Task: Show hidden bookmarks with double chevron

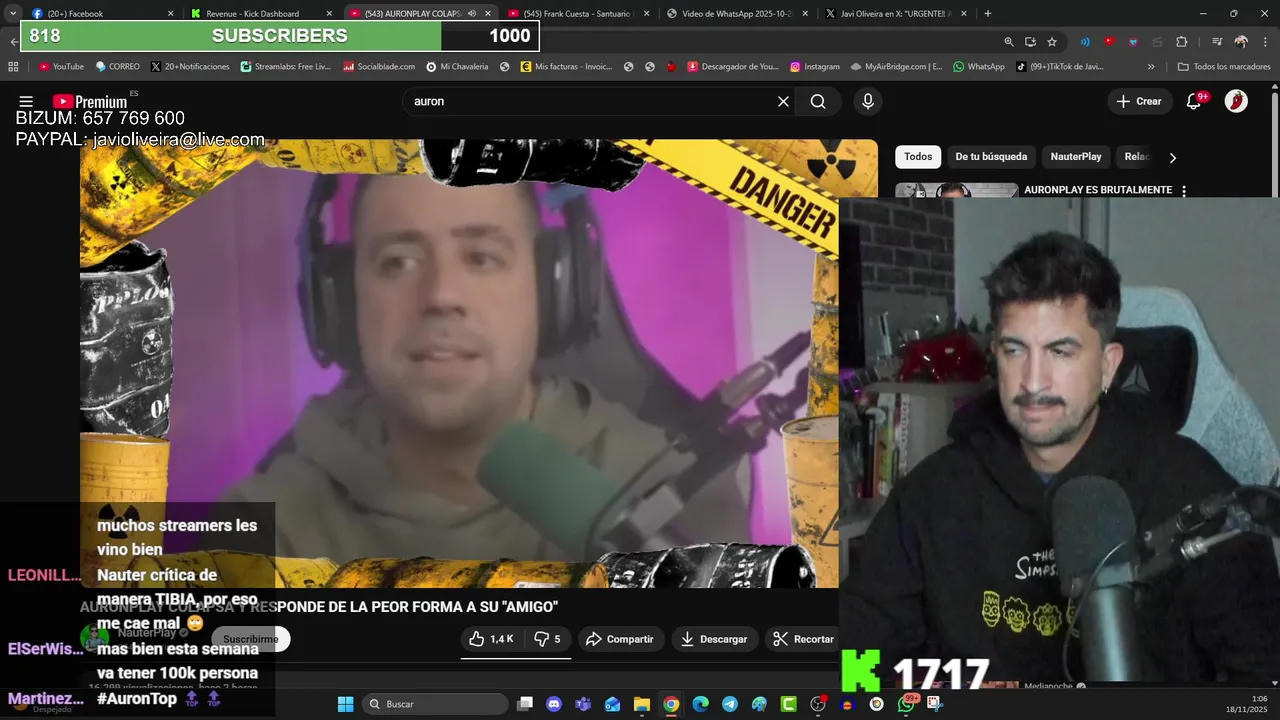Action: [x=1151, y=67]
